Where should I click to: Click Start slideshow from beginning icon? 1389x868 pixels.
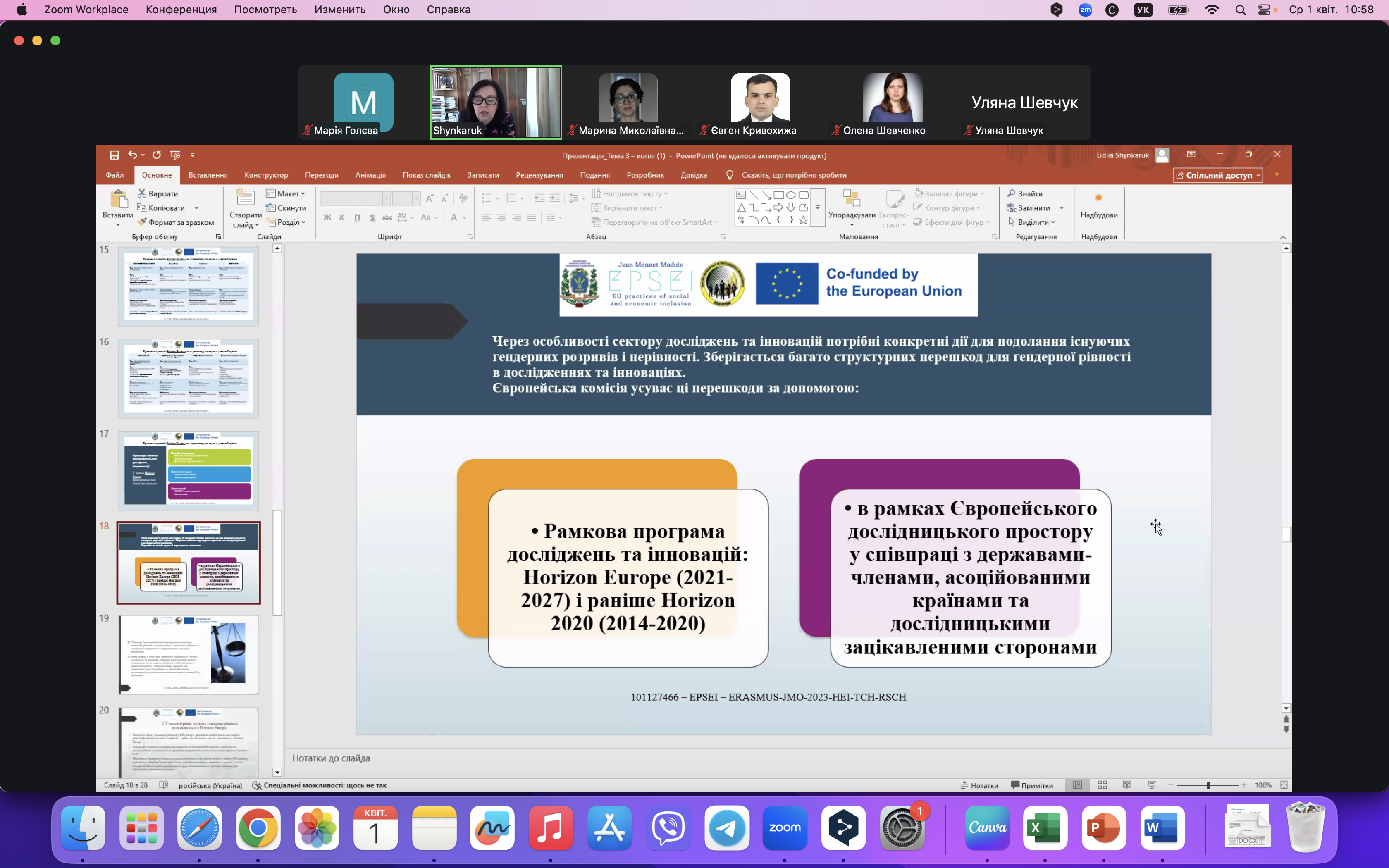pyautogui.click(x=176, y=155)
